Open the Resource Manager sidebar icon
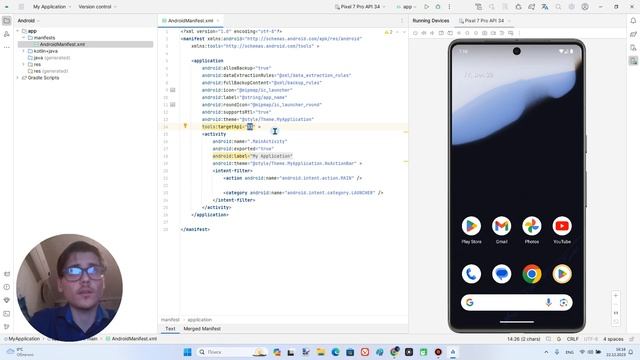This screenshot has height=360, width=640. coord(7,34)
